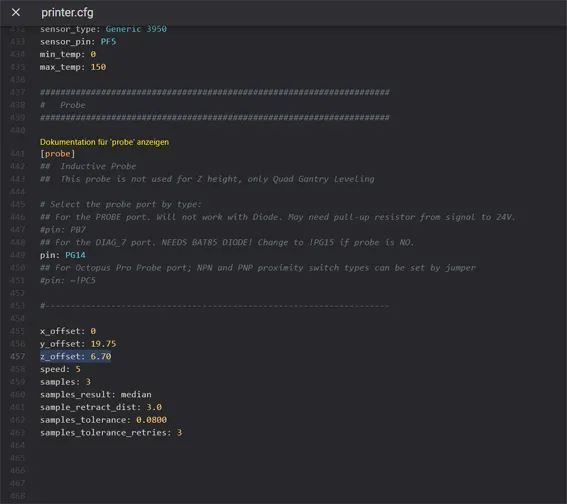Click the pin: PG14 line
The width and height of the screenshot is (567, 504).
(x=63, y=255)
